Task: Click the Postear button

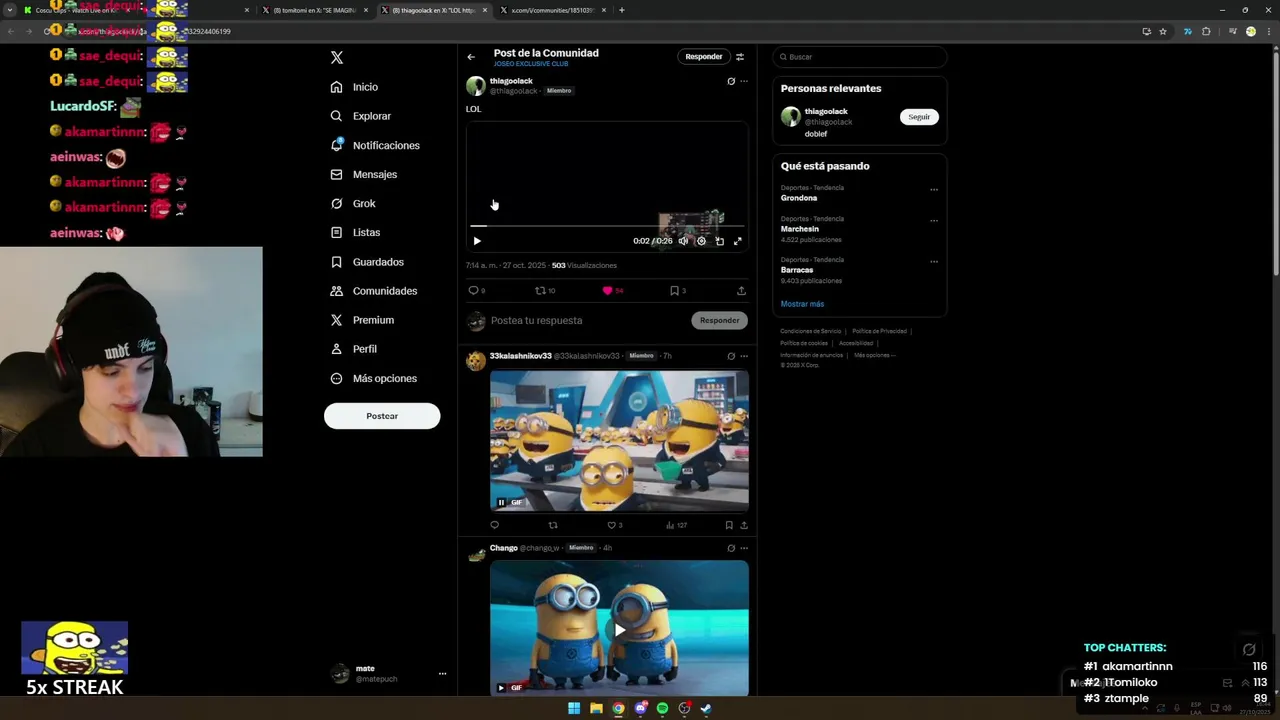Action: pos(382,416)
